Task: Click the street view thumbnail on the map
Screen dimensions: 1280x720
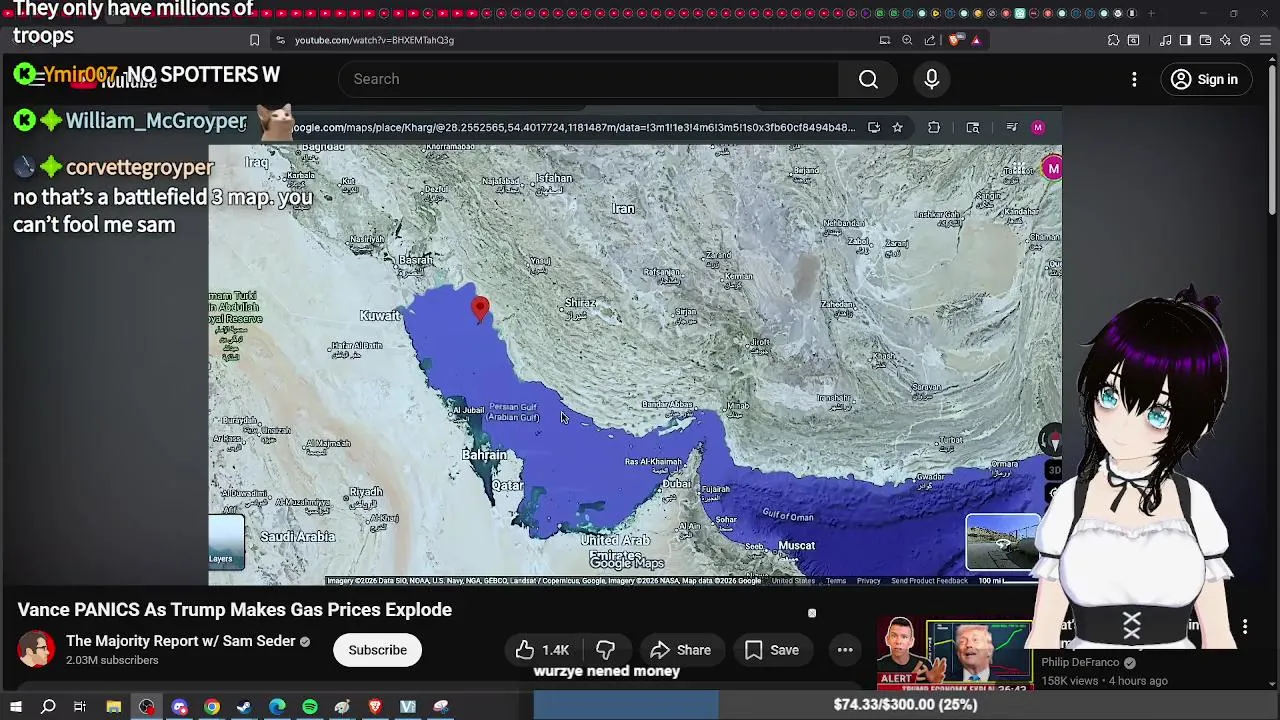Action: click(x=1002, y=541)
